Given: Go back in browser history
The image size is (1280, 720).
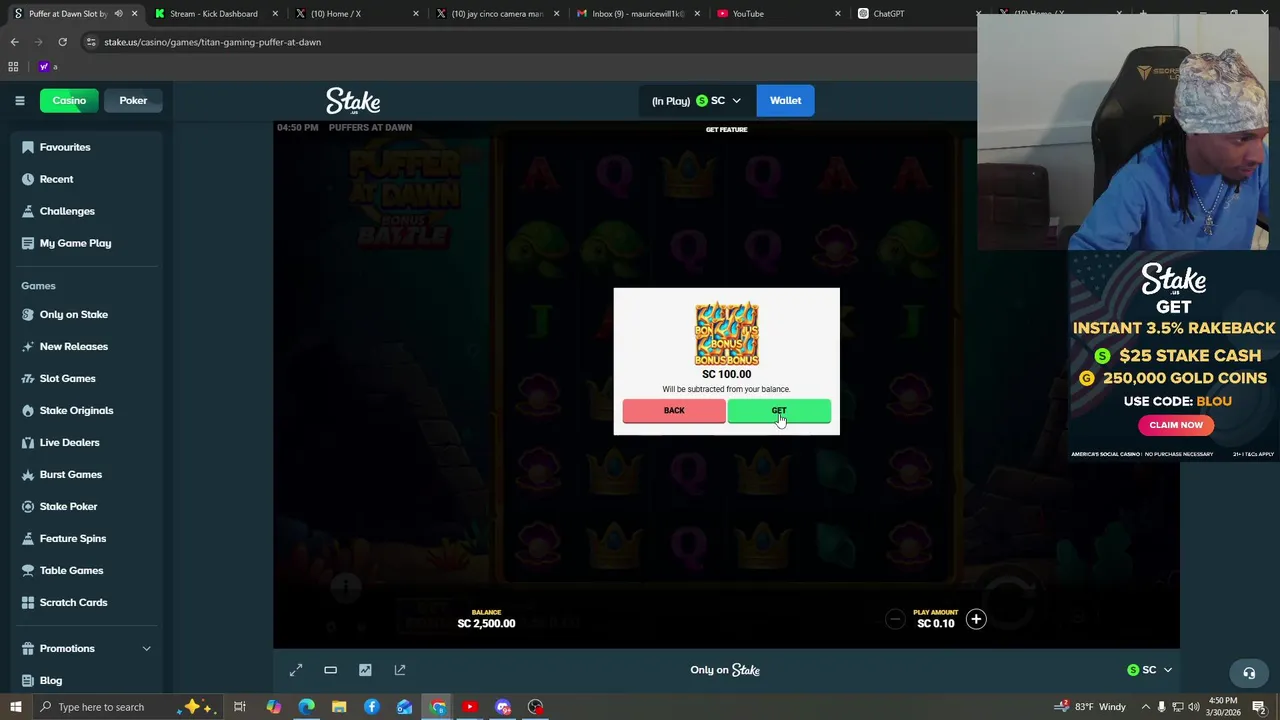Looking at the screenshot, I should (x=14, y=42).
